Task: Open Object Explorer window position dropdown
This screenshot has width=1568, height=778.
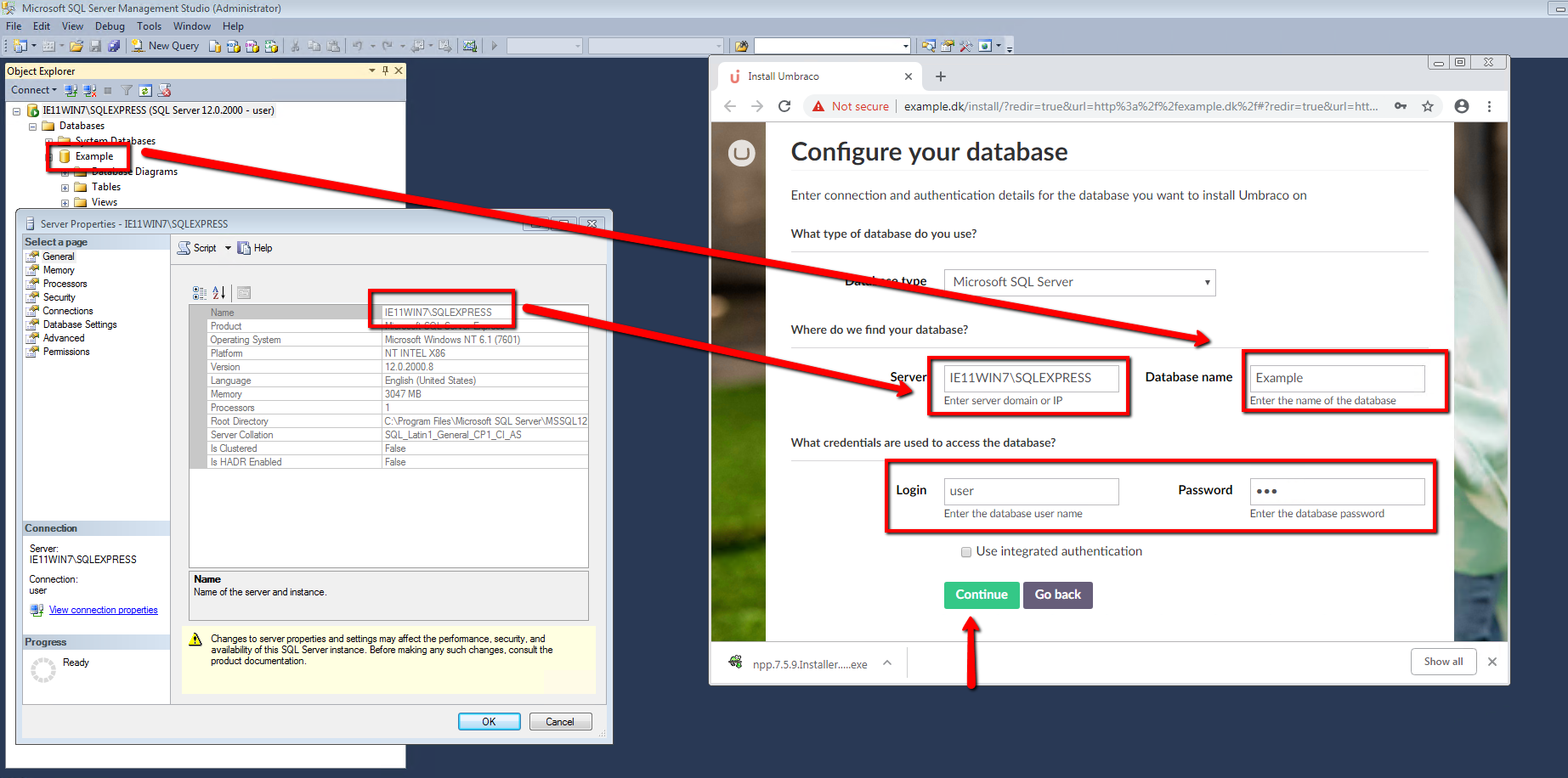Action: click(x=372, y=70)
